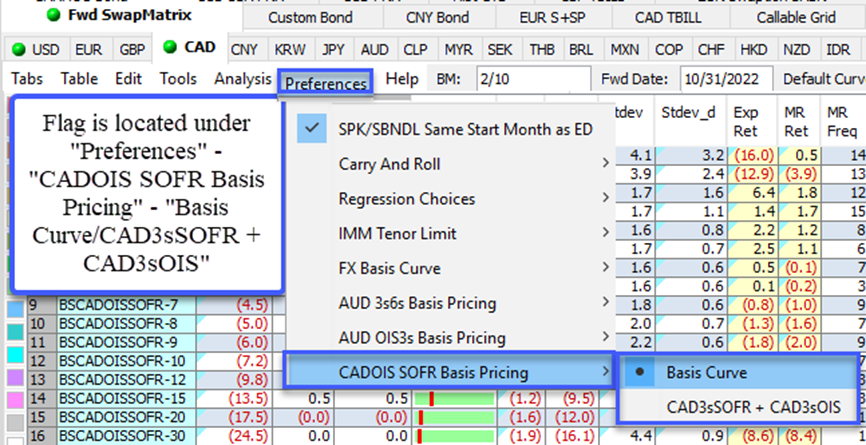Switch to the HKD currency tab
The image size is (866, 445).
pos(754,50)
